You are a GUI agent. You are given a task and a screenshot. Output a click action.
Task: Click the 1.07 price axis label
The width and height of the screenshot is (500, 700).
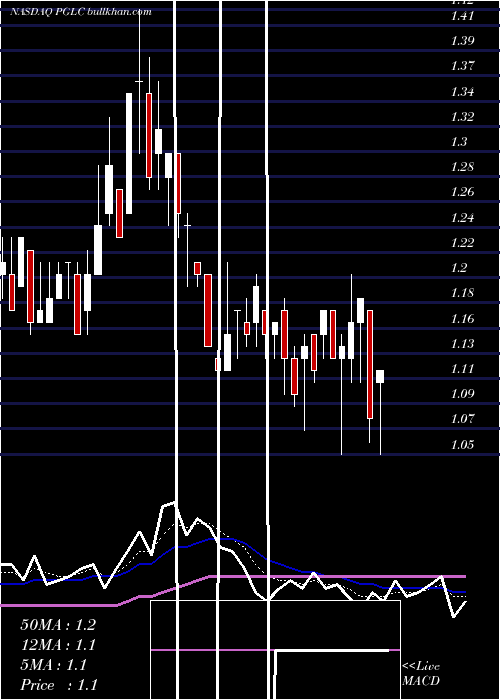click(462, 419)
